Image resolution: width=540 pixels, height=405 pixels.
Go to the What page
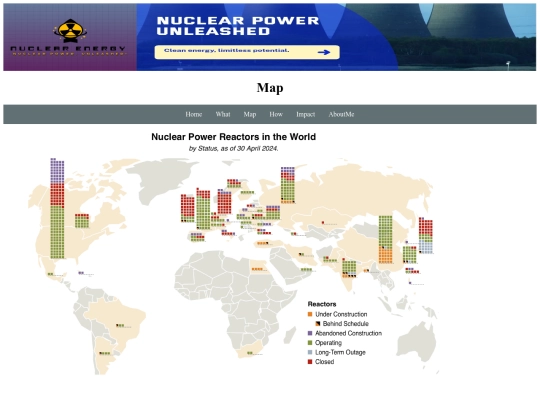pyautogui.click(x=223, y=114)
